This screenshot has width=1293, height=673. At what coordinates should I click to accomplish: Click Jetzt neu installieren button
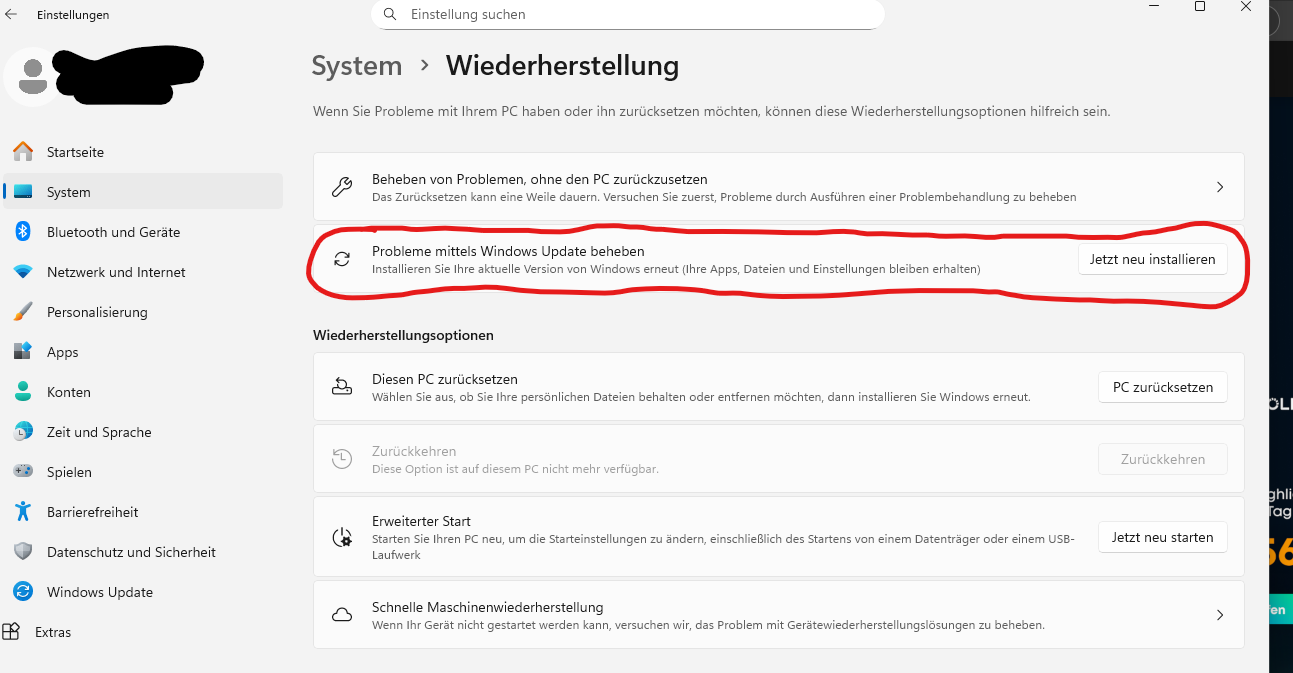(1152, 259)
